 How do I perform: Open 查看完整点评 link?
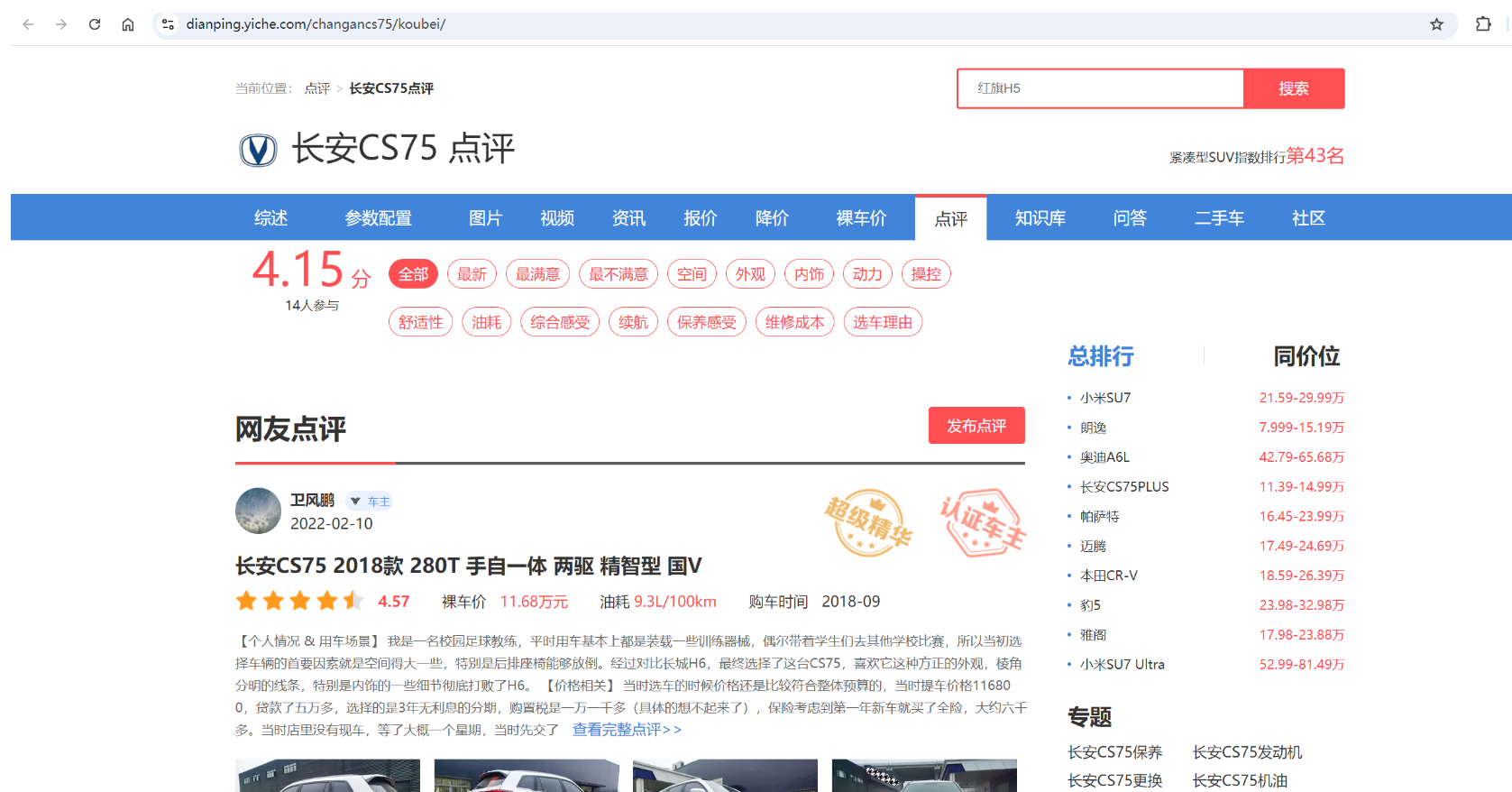[x=627, y=730]
